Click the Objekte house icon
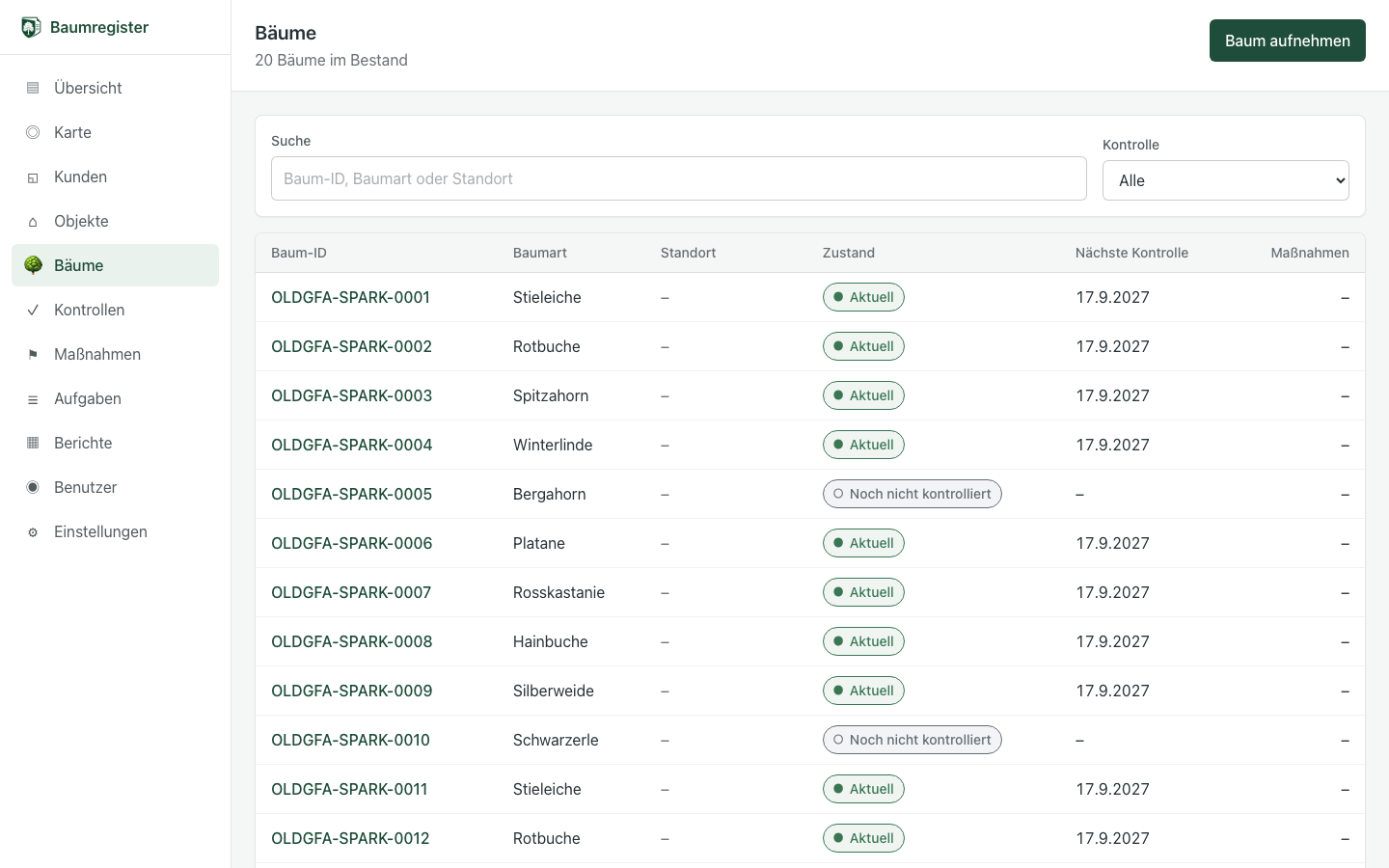The image size is (1389, 868). 33,221
